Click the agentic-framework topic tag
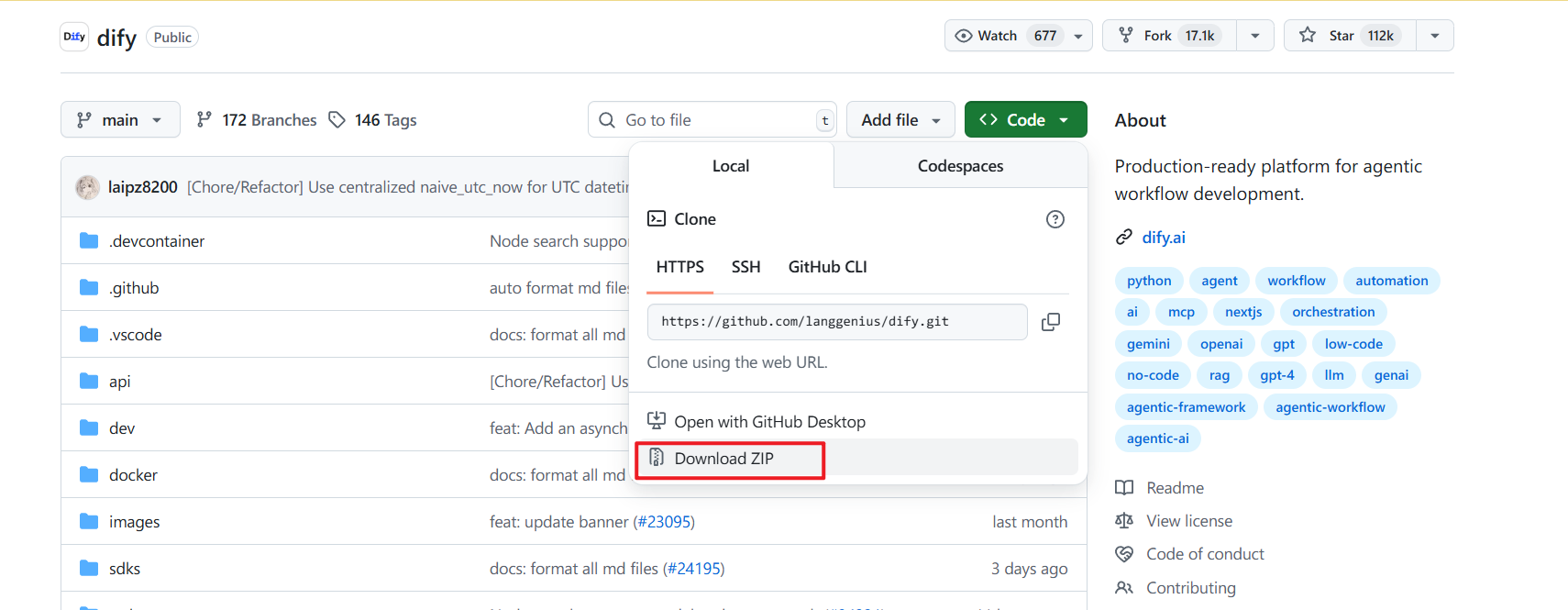Image resolution: width=1568 pixels, height=610 pixels. point(1186,407)
